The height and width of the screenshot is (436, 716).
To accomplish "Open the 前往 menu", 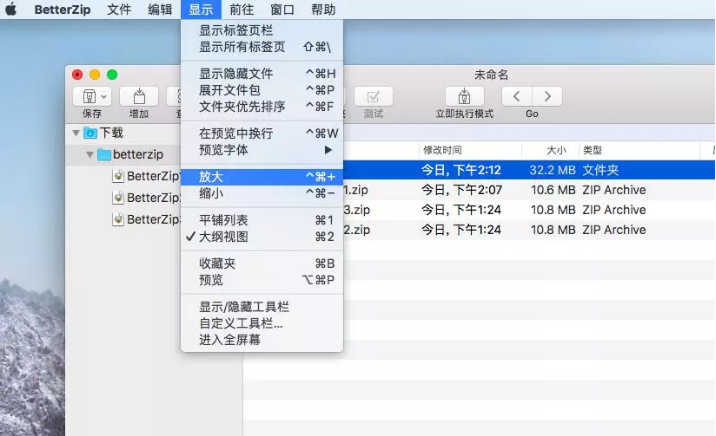I will [x=242, y=10].
